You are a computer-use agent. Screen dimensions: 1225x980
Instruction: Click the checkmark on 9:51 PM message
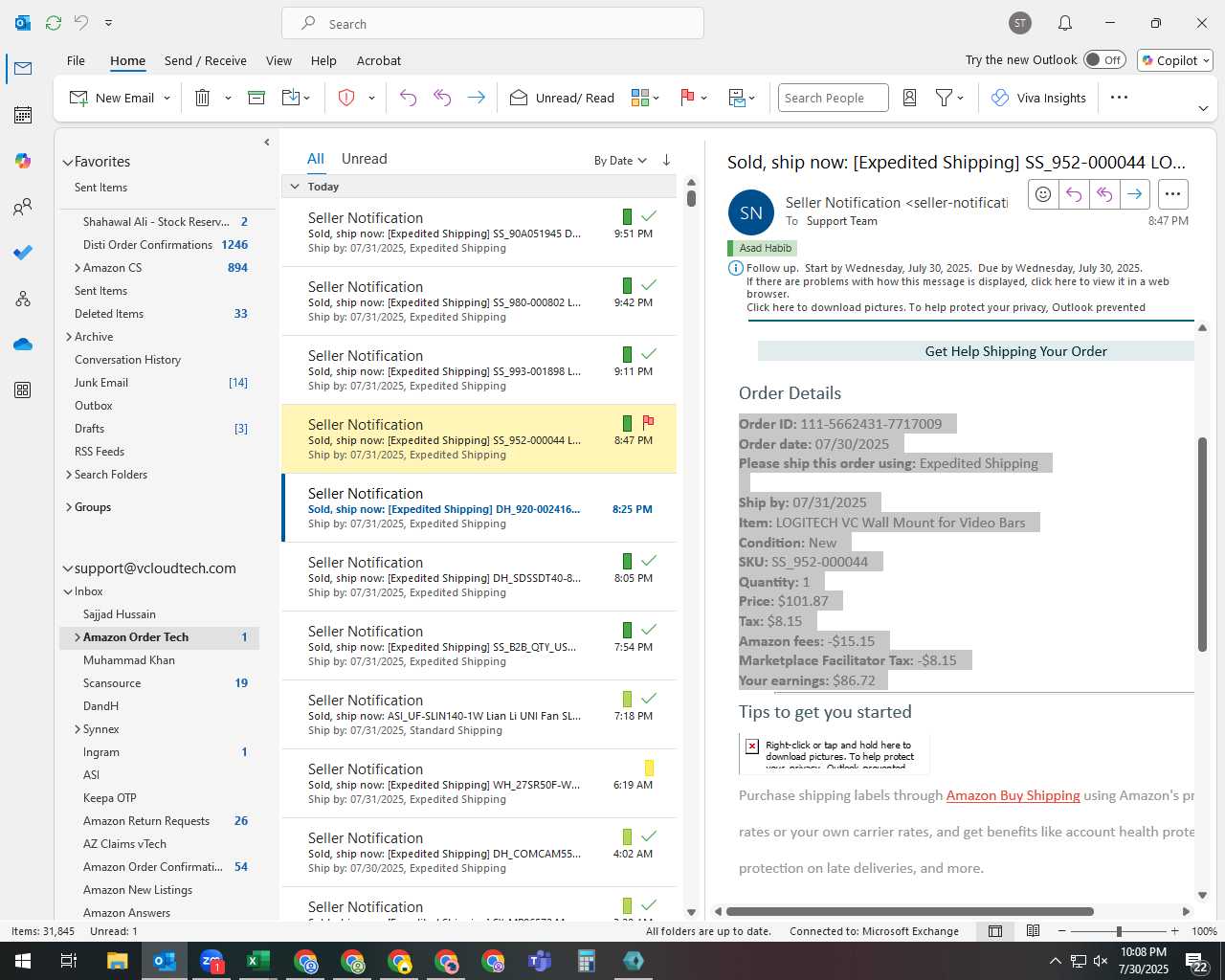(649, 216)
